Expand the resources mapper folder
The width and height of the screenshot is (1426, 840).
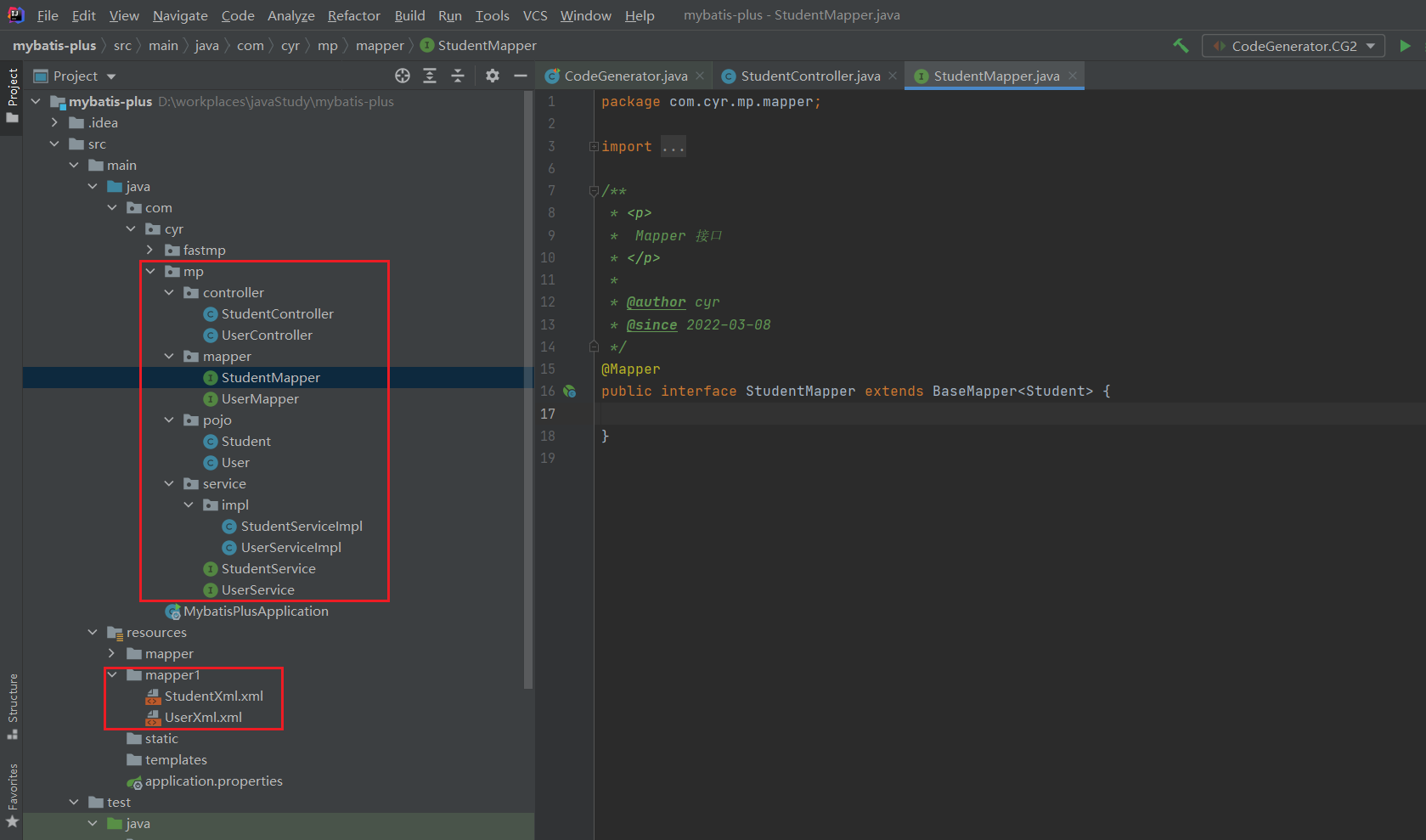coord(112,653)
